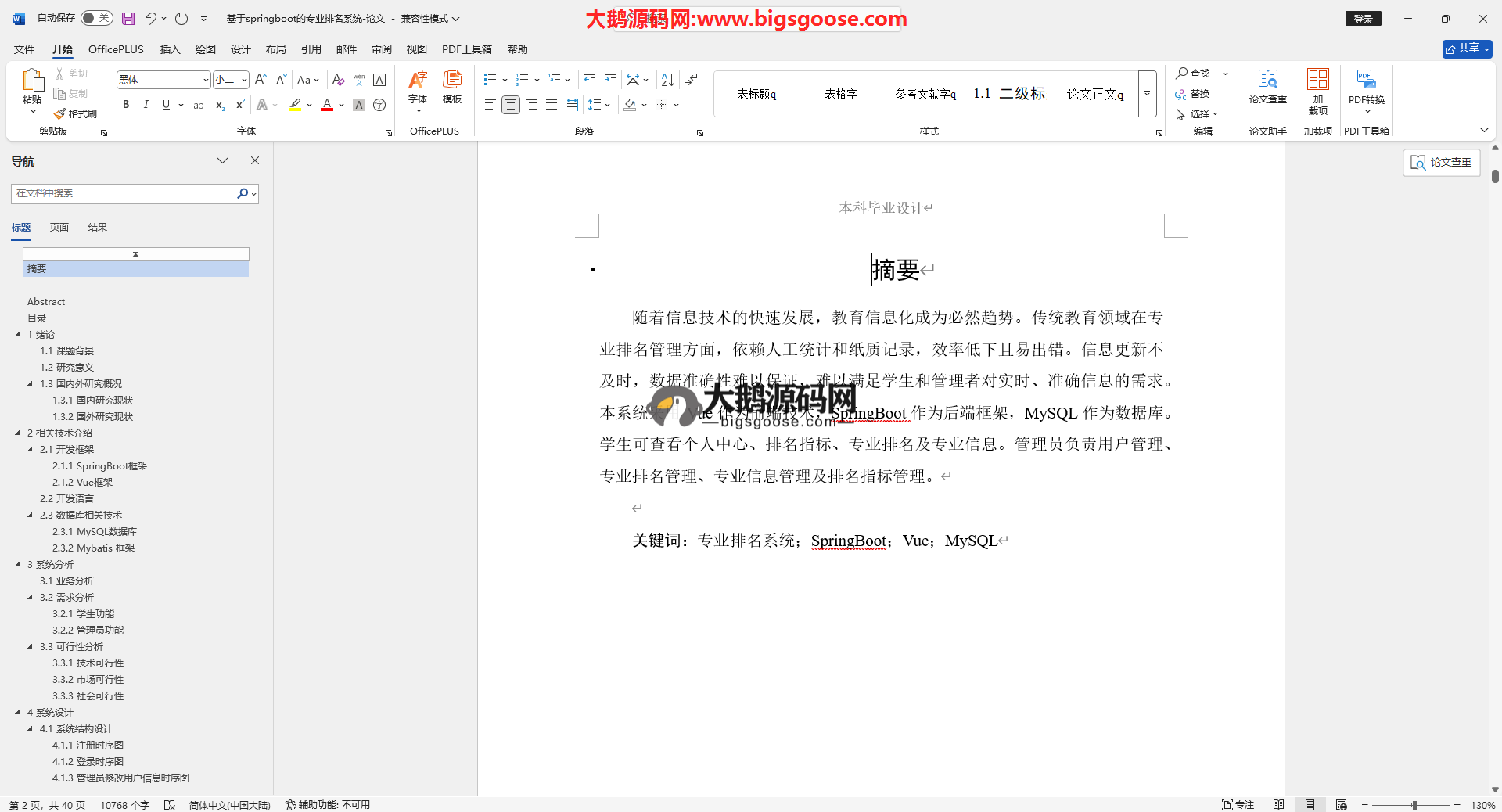The image size is (1502, 812).
Task: Collapse the '3 系统分析' heading in navigation
Action: pos(18,564)
